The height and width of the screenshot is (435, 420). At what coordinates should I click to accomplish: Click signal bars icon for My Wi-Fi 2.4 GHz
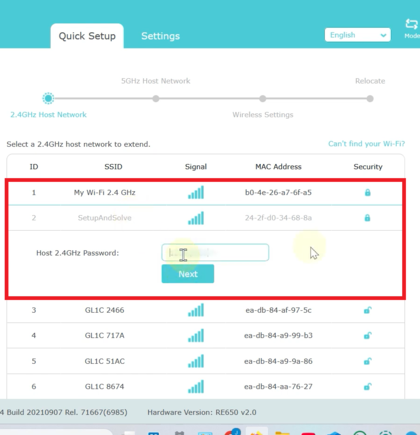(x=196, y=192)
